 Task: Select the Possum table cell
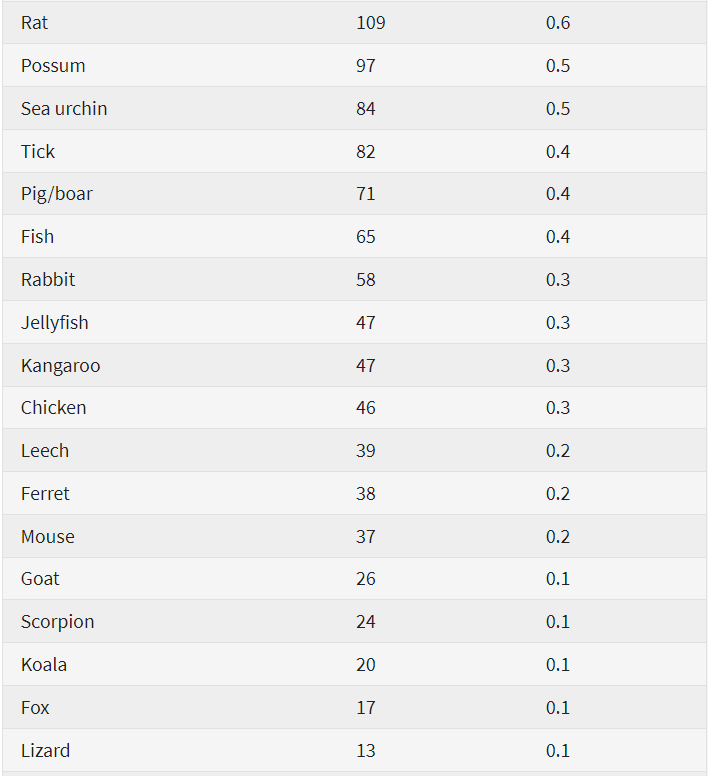tap(53, 66)
